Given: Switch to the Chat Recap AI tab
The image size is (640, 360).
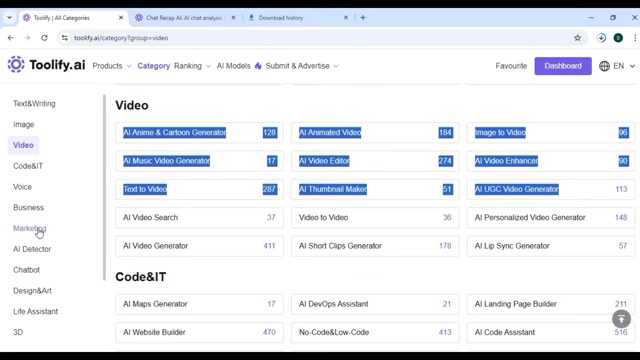Looking at the screenshot, I should coord(184,18).
